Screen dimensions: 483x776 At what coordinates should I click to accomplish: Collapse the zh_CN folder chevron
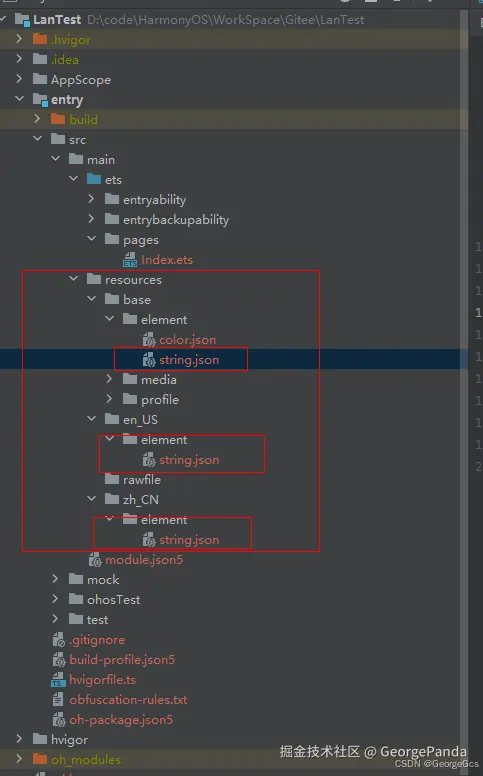(92, 498)
